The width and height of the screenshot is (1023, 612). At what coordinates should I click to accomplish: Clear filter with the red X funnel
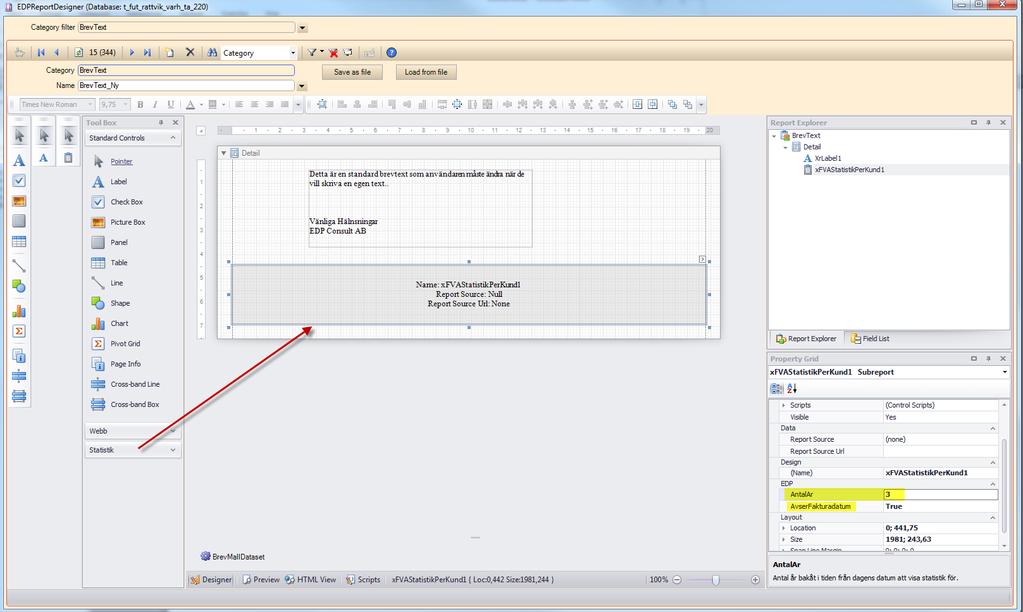pos(333,53)
